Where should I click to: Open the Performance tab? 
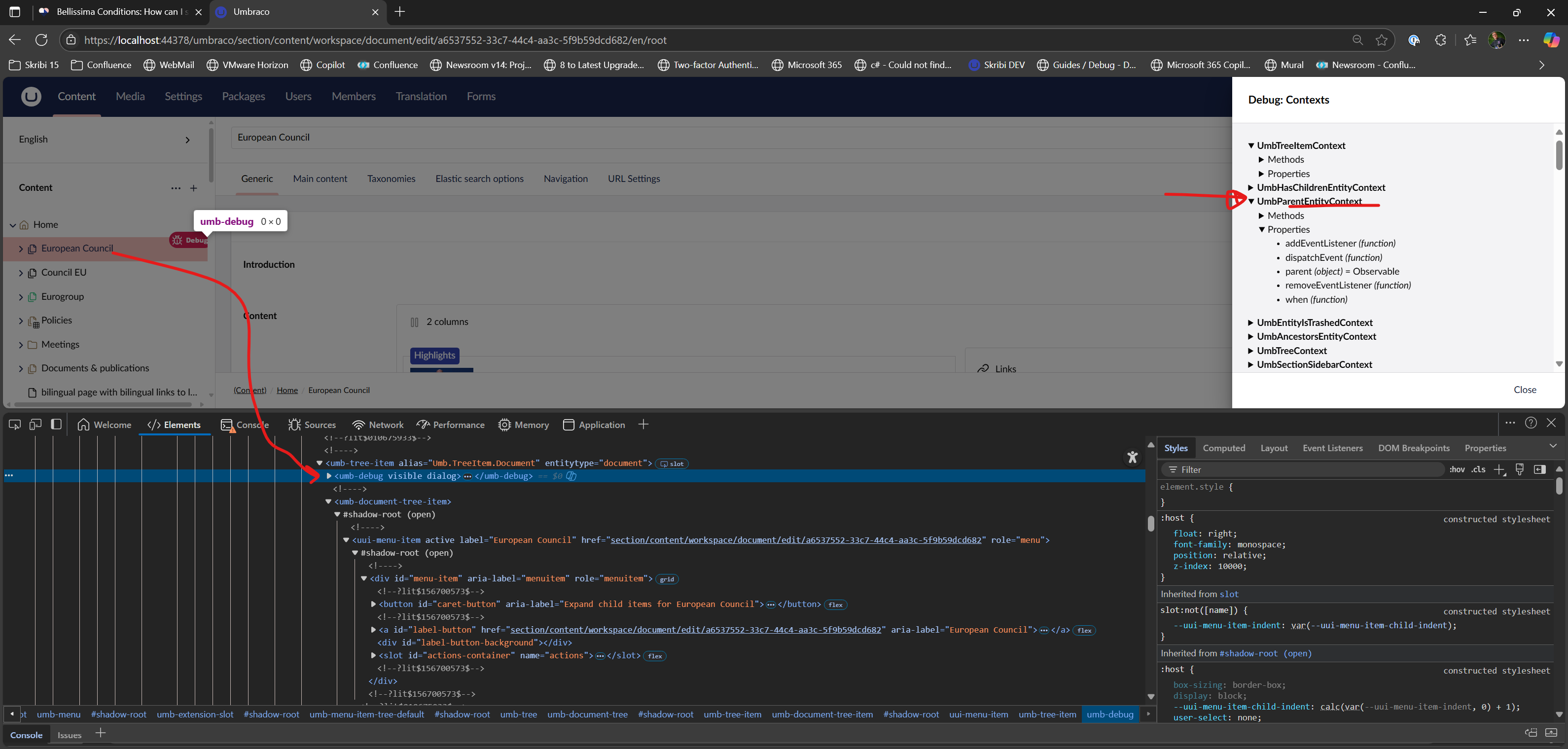tap(451, 425)
